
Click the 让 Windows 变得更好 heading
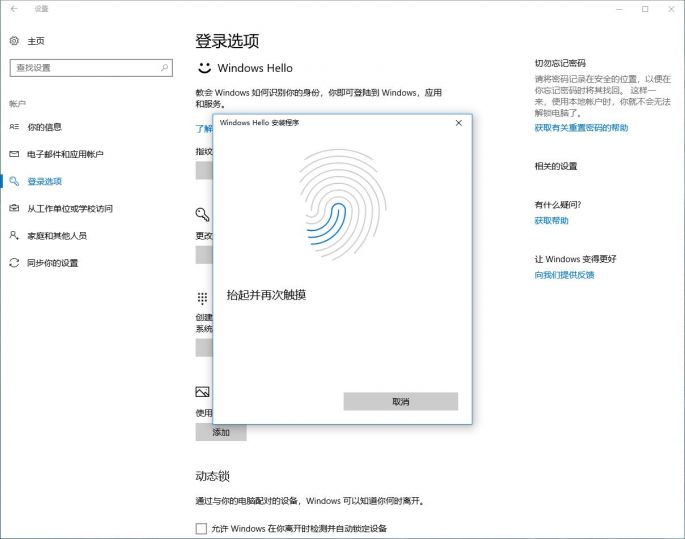tap(575, 259)
